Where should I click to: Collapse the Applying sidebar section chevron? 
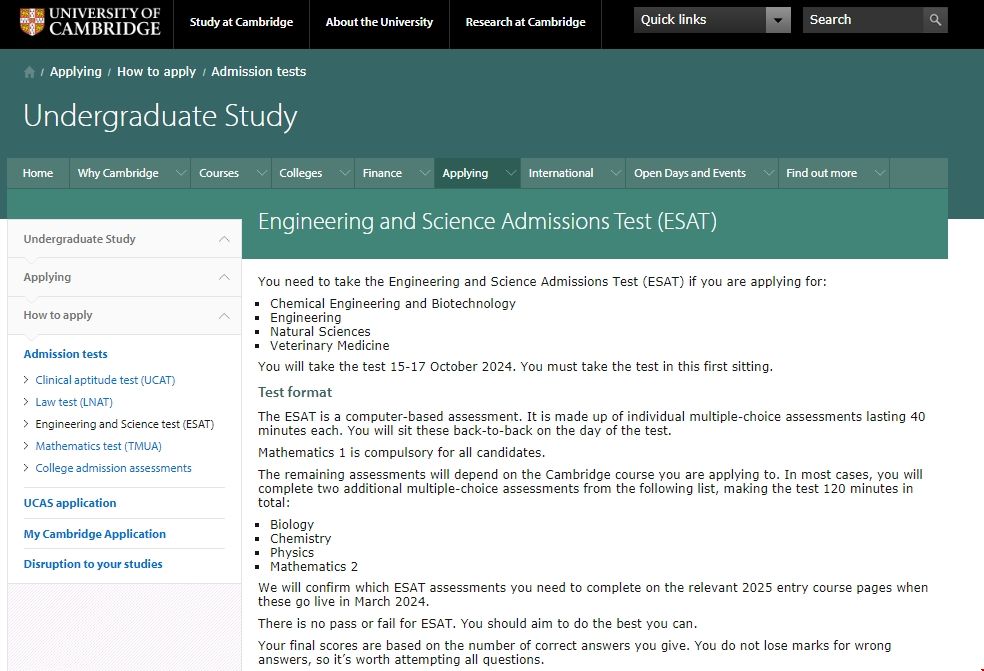pos(224,277)
